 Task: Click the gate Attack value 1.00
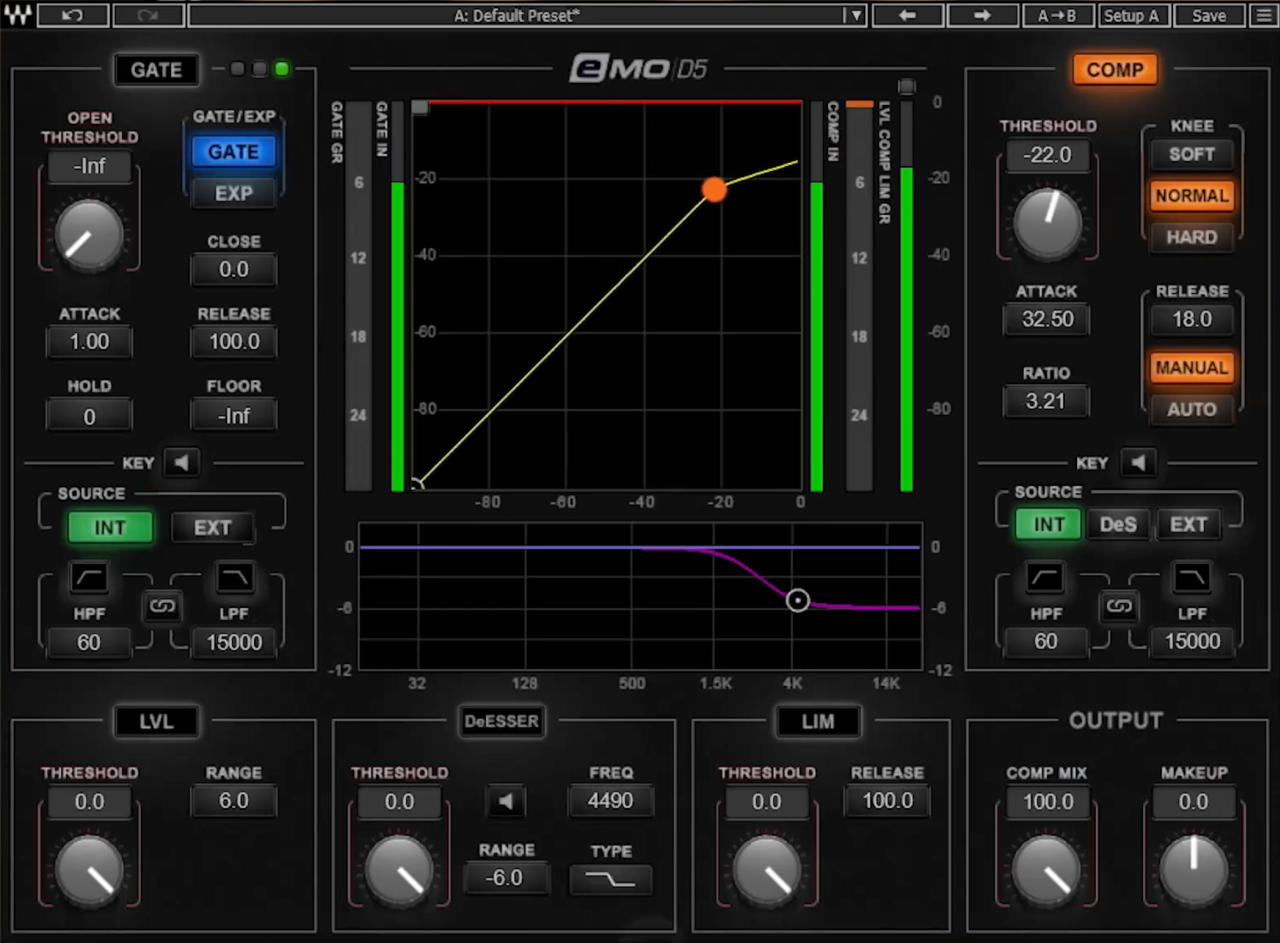point(89,342)
